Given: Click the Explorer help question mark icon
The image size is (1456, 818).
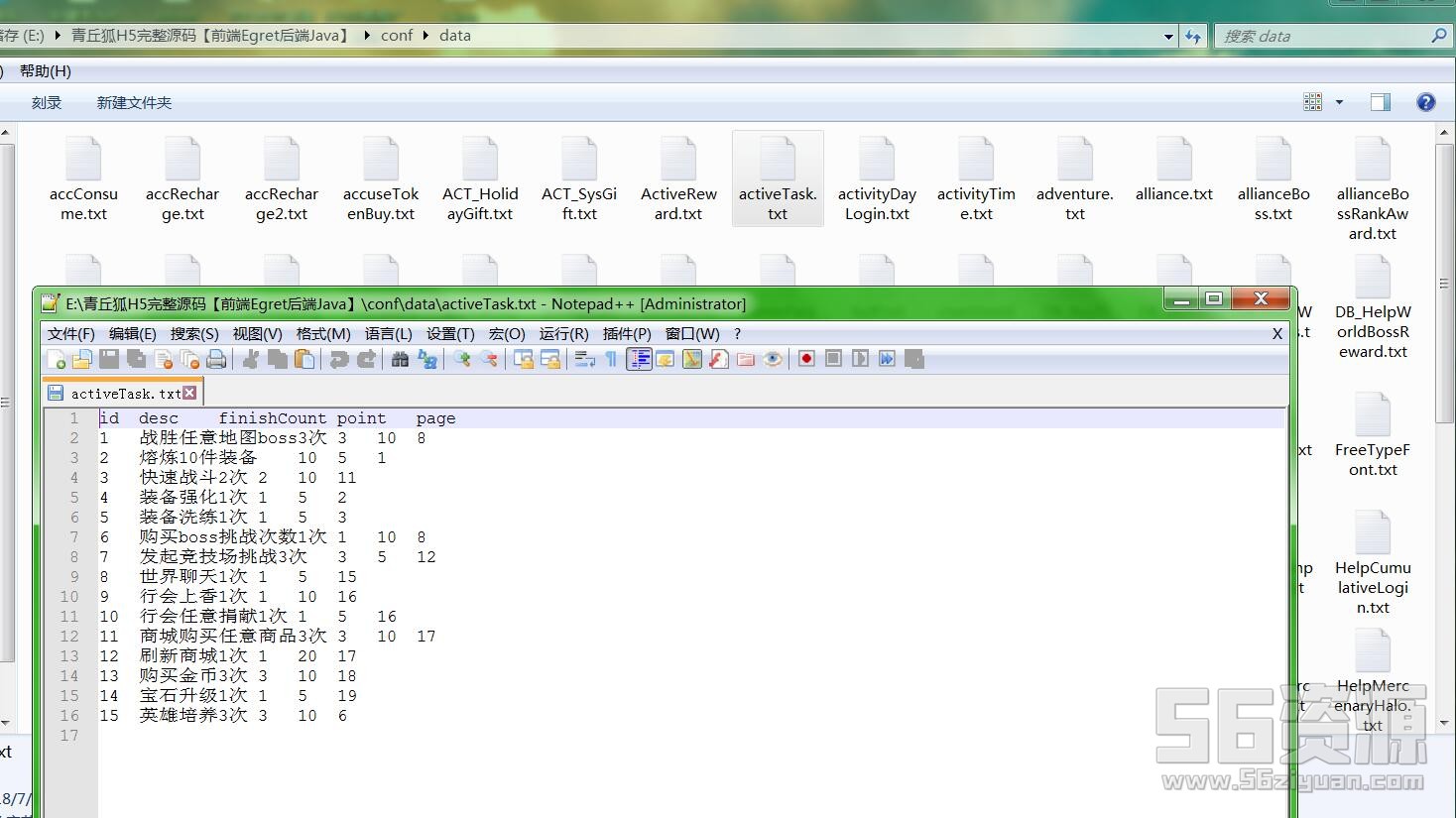Looking at the screenshot, I should pyautogui.click(x=1425, y=102).
